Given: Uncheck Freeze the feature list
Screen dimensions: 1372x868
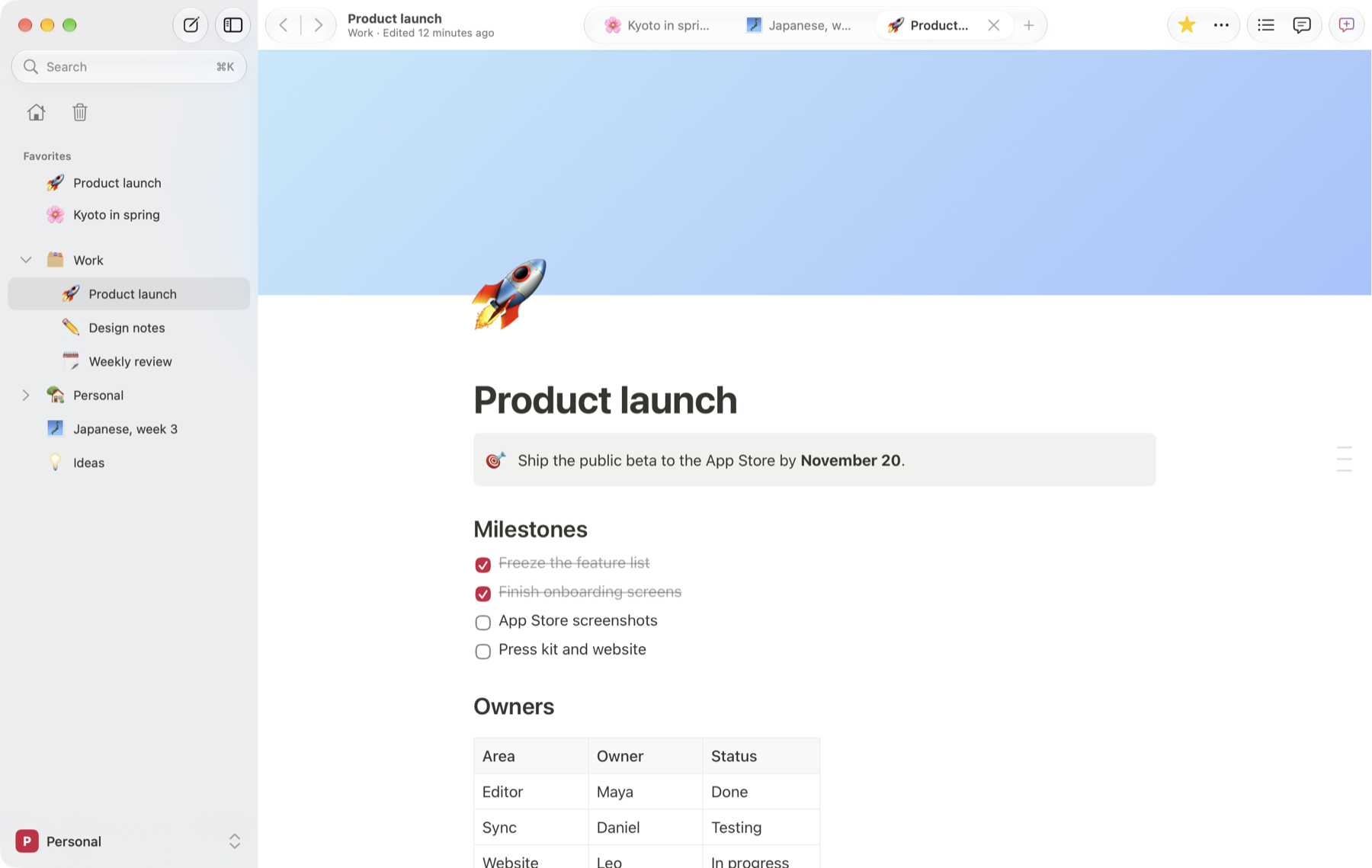Looking at the screenshot, I should click(482, 565).
